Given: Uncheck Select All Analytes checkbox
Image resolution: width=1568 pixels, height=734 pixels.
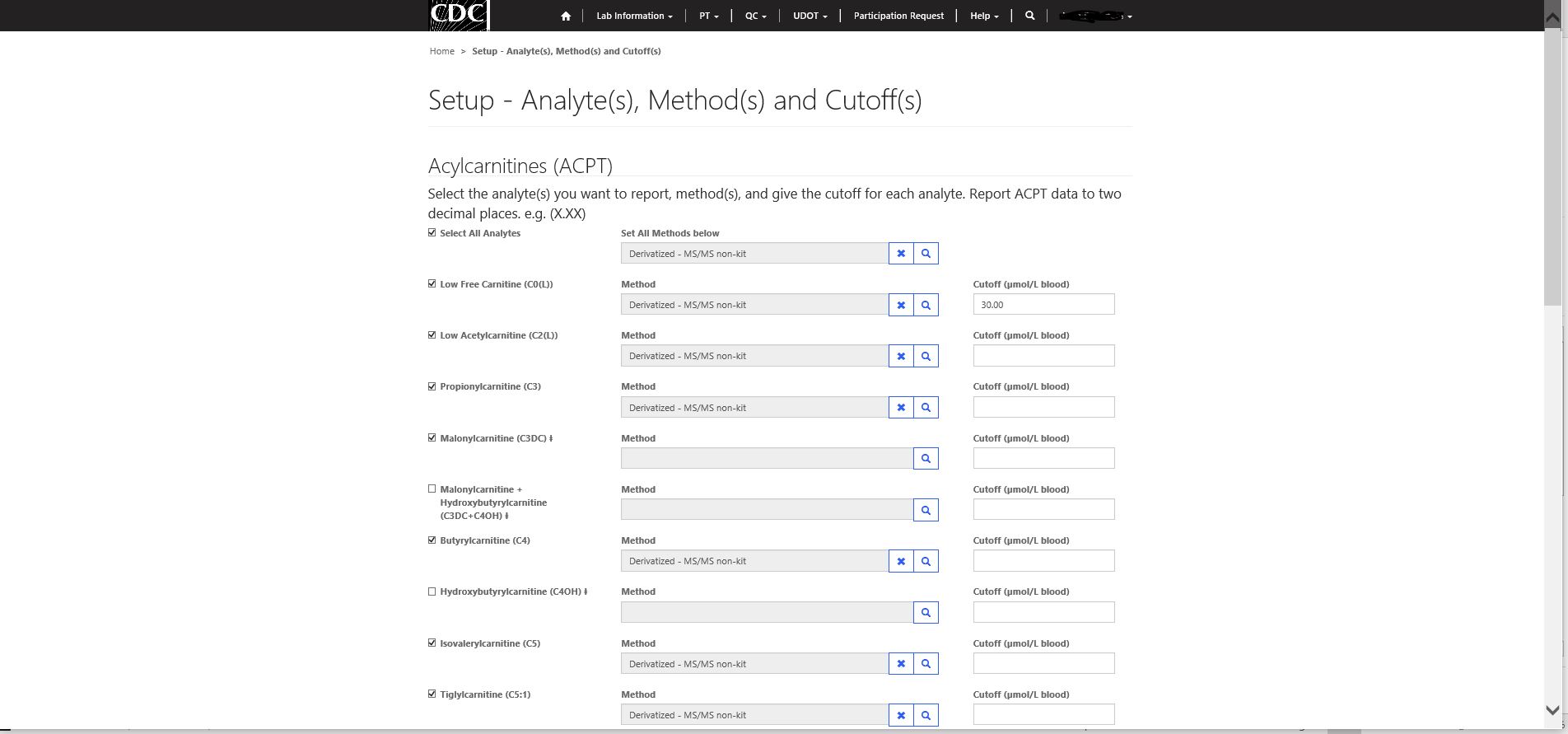Looking at the screenshot, I should (x=432, y=233).
